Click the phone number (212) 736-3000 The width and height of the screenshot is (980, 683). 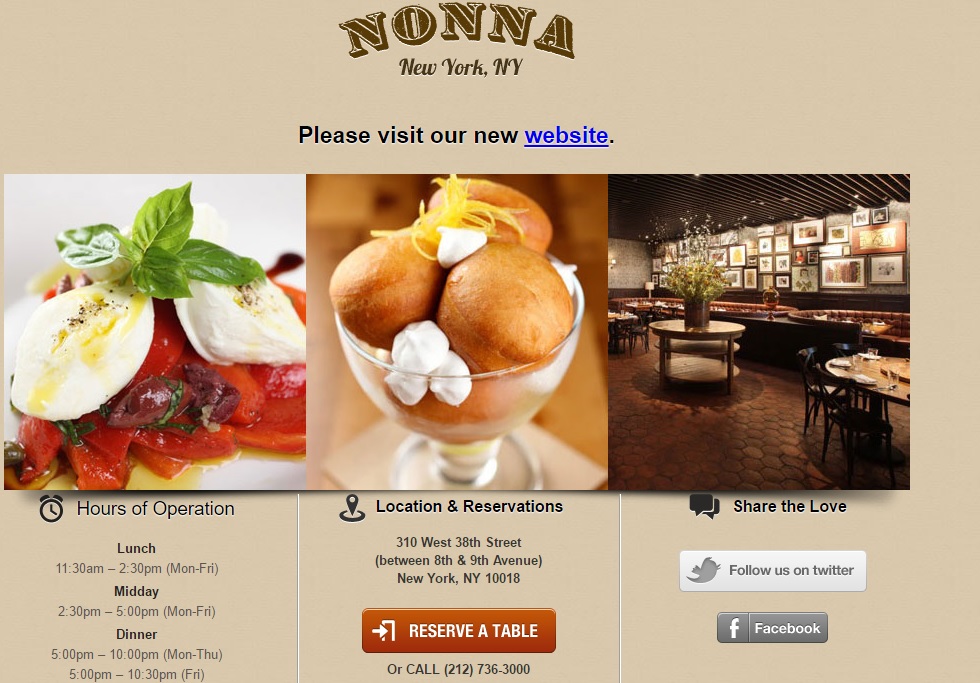(487, 669)
